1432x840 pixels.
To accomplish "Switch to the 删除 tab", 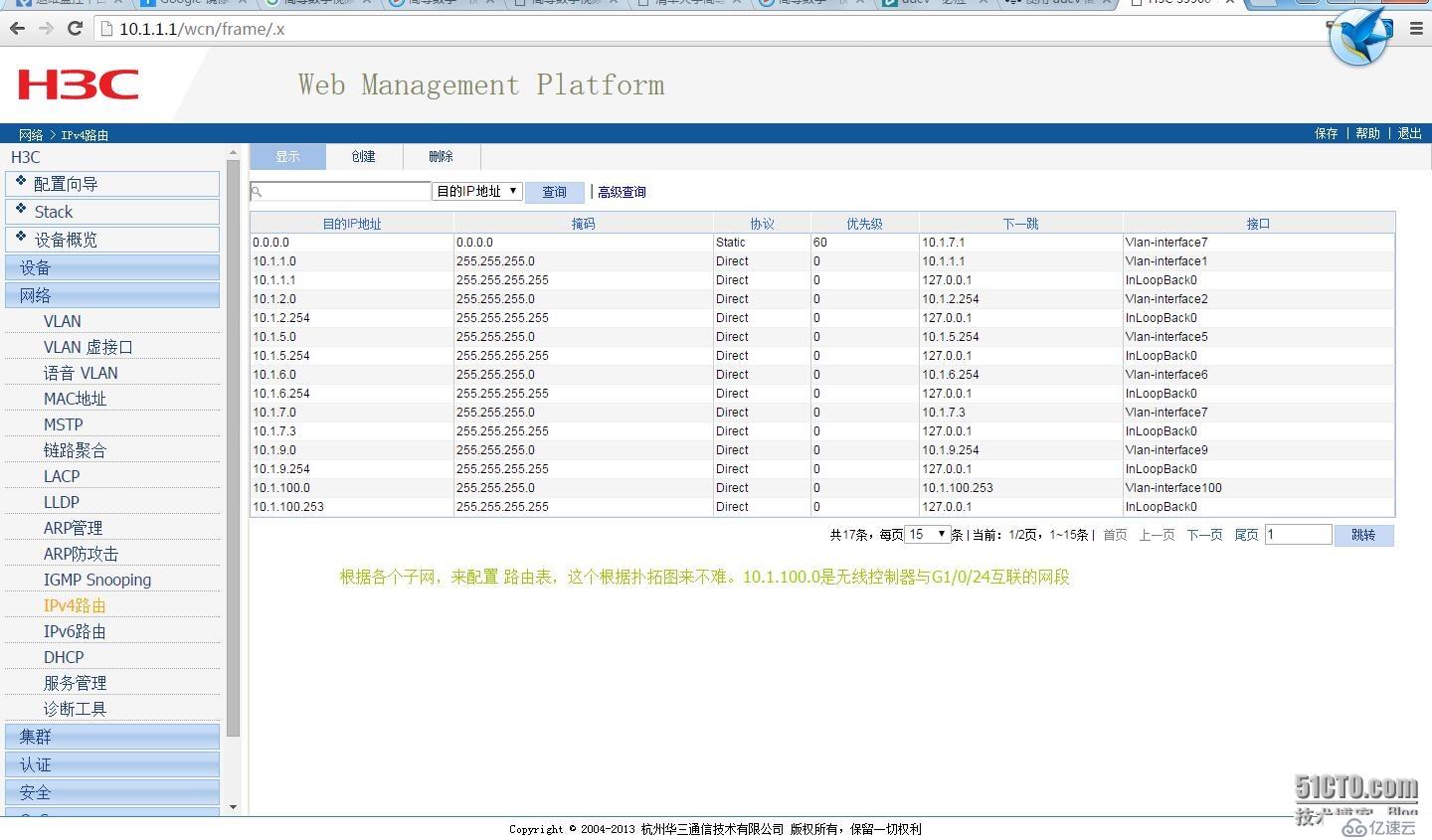I will [441, 156].
